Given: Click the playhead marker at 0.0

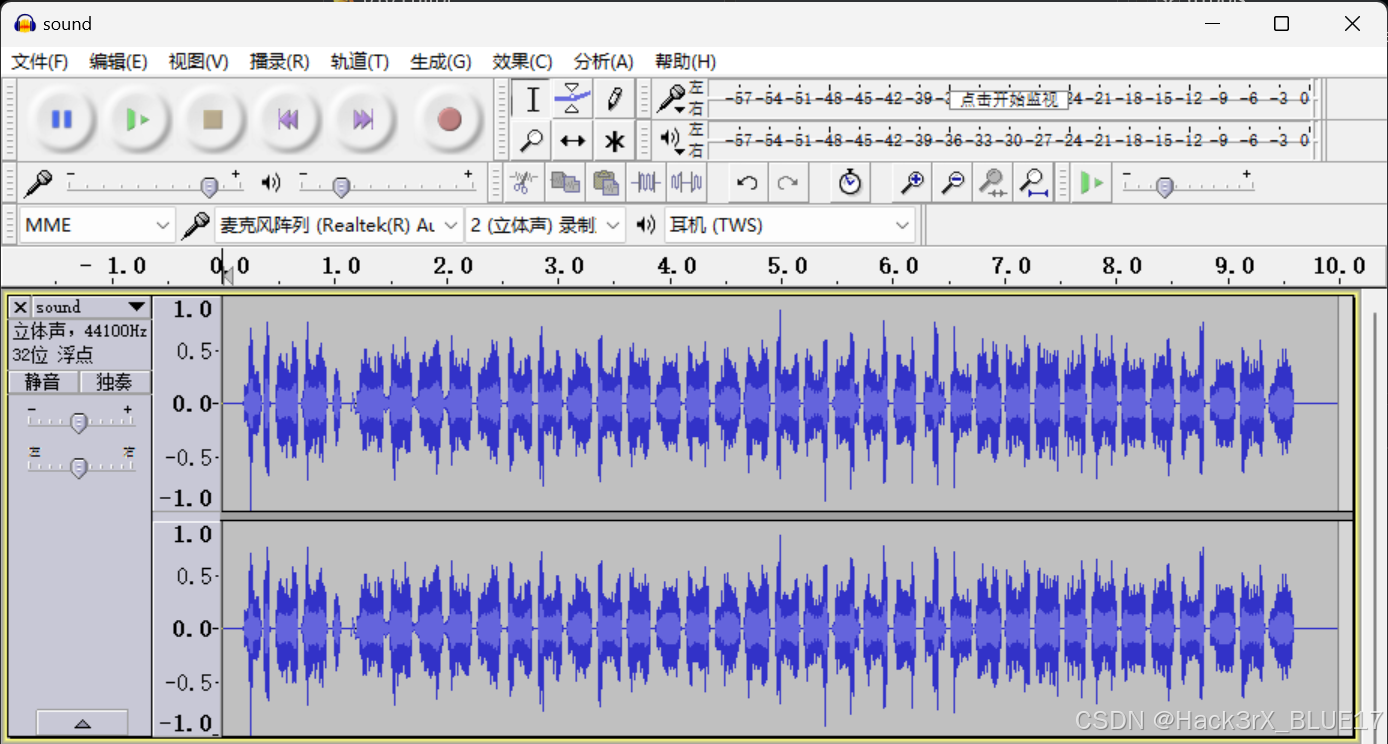Looking at the screenshot, I should point(227,274).
